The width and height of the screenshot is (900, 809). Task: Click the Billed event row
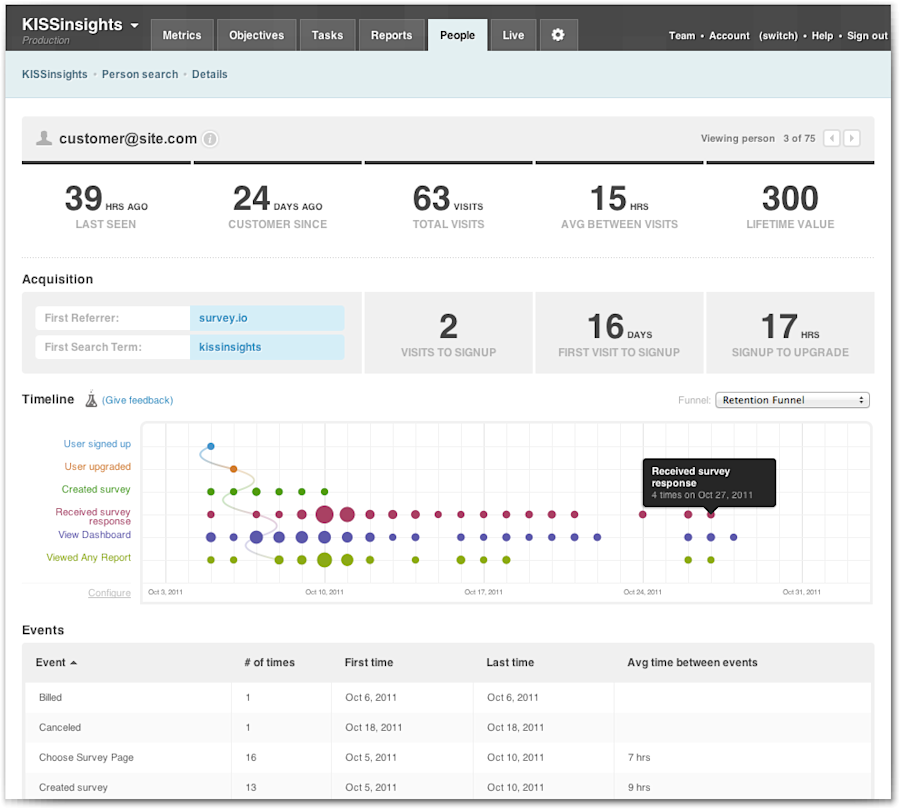[448, 698]
